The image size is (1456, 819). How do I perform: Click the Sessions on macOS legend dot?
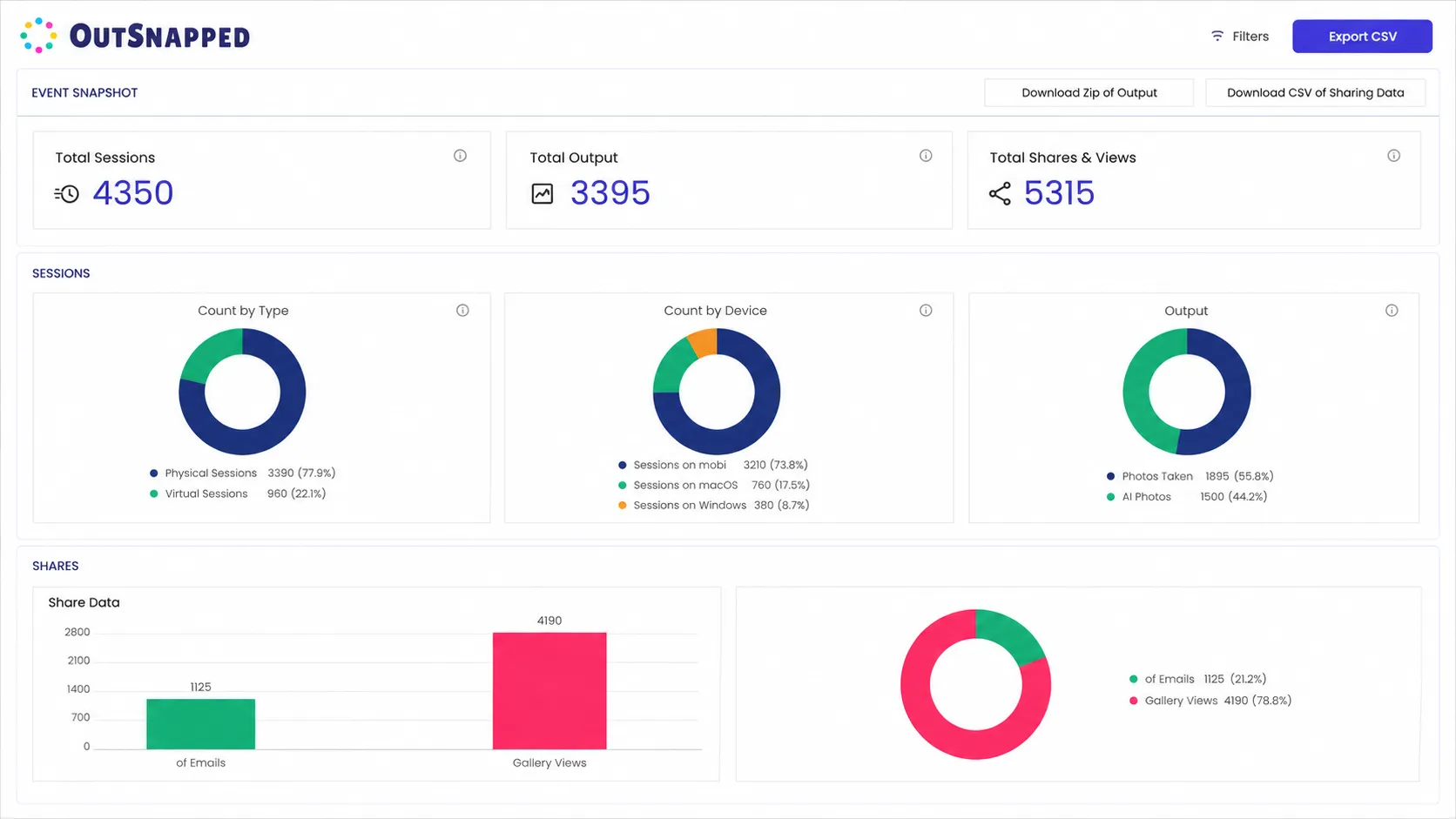(622, 485)
